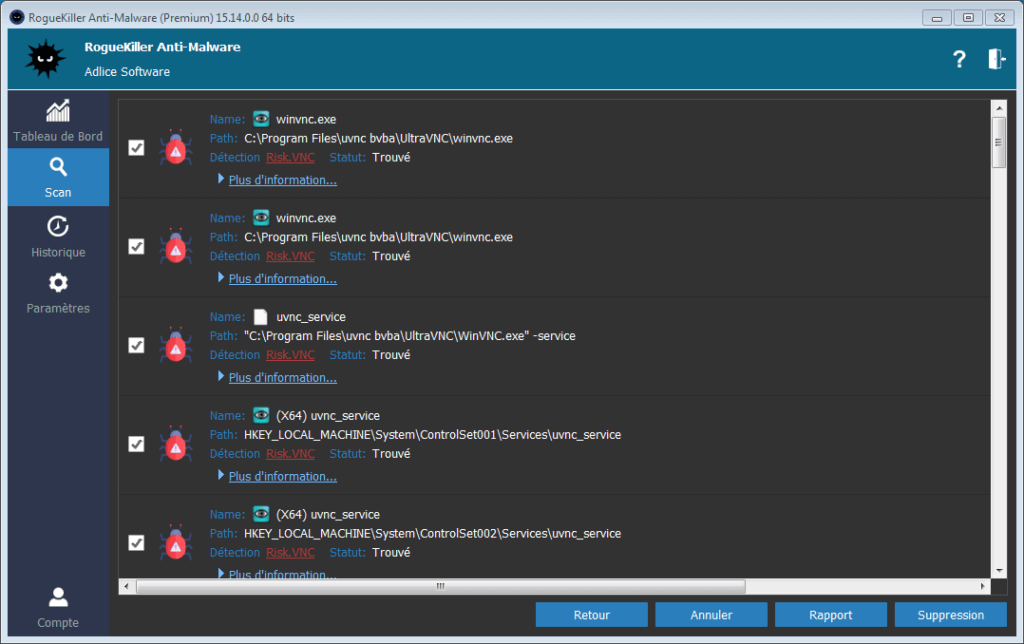Switch to Tableau de Bord tab
This screenshot has height=644, width=1024.
pyautogui.click(x=58, y=120)
